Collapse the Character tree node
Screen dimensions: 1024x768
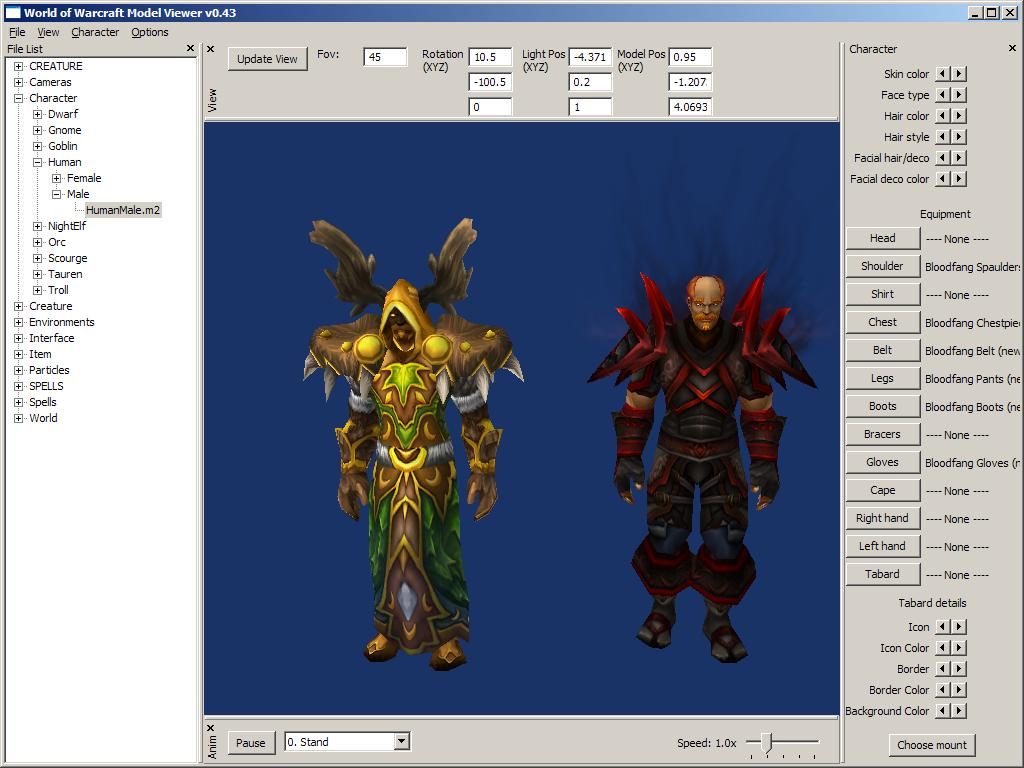[18, 98]
